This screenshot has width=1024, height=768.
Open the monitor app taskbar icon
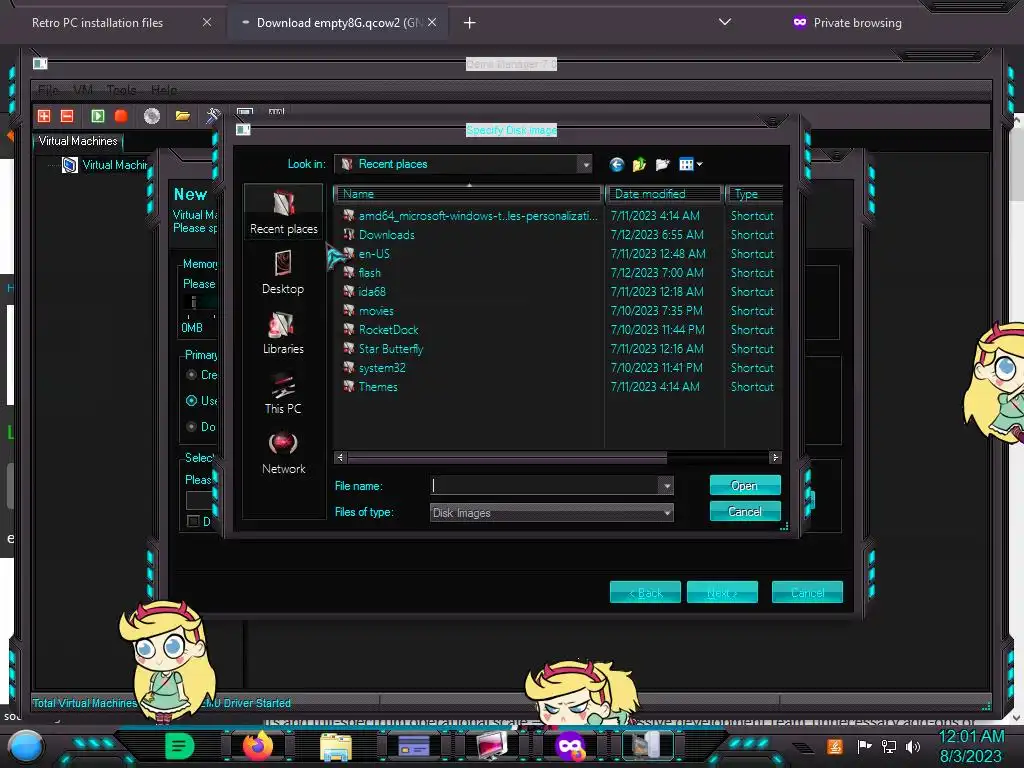coord(492,746)
